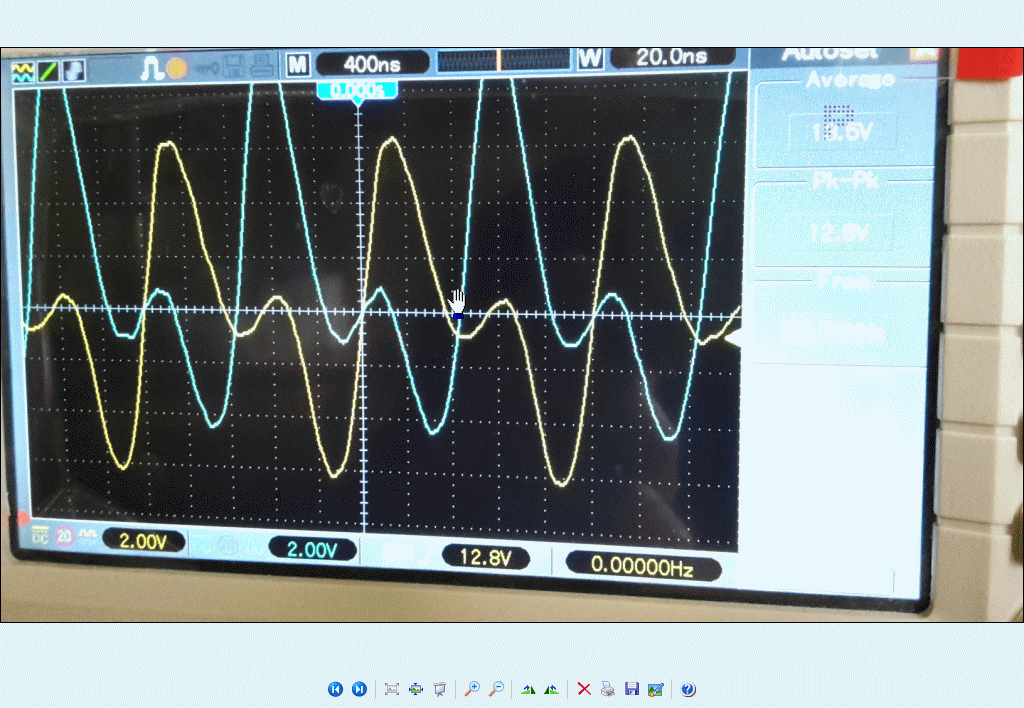The height and width of the screenshot is (708, 1024).
Task: Zoom out of the image
Action: pos(496,689)
